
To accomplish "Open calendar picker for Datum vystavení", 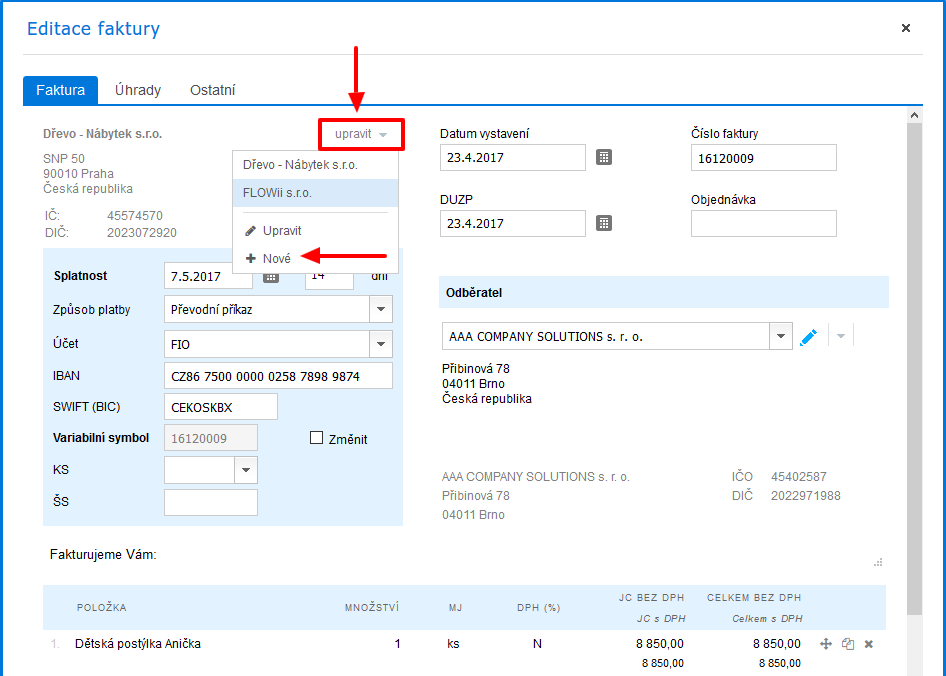I will tap(604, 158).
